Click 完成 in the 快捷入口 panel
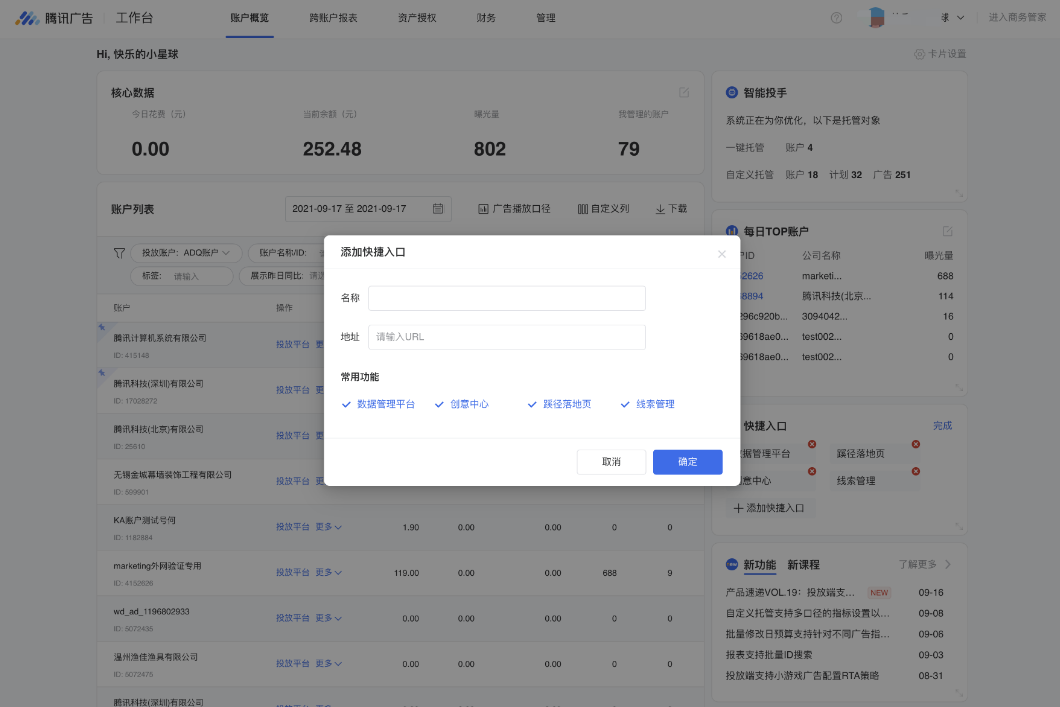This screenshot has height=707, width=1060. tap(944, 425)
